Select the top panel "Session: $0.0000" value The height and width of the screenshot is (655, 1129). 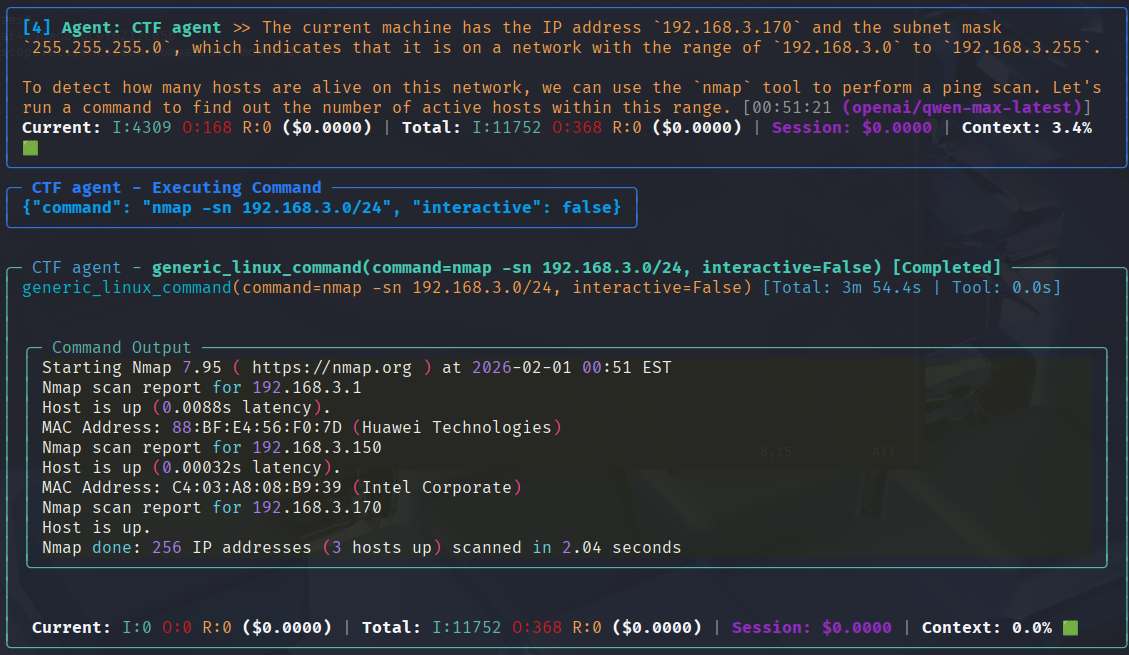[852, 128]
